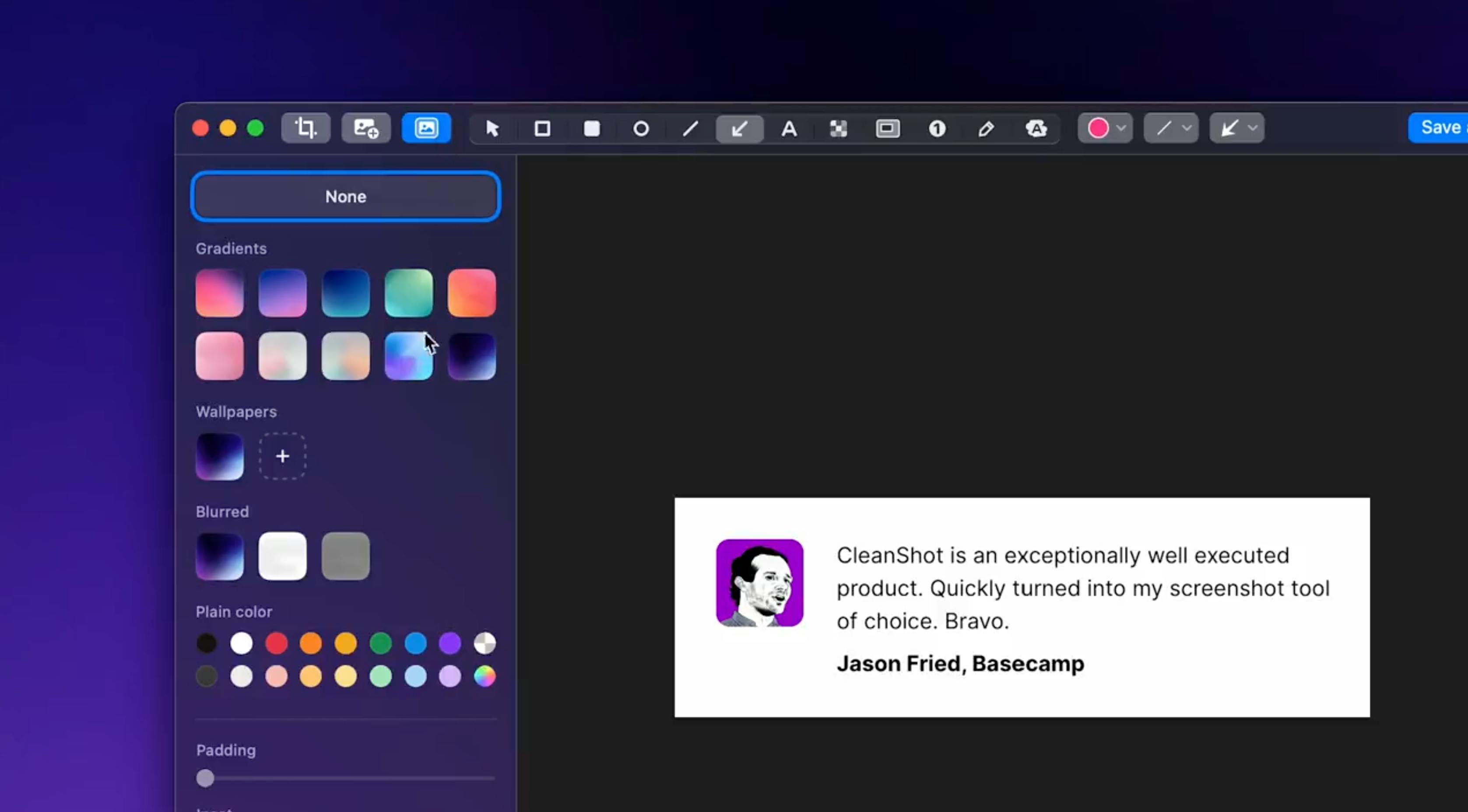The image size is (1468, 812).
Task: Choose the bright blue-purple gradient
Action: coord(409,356)
